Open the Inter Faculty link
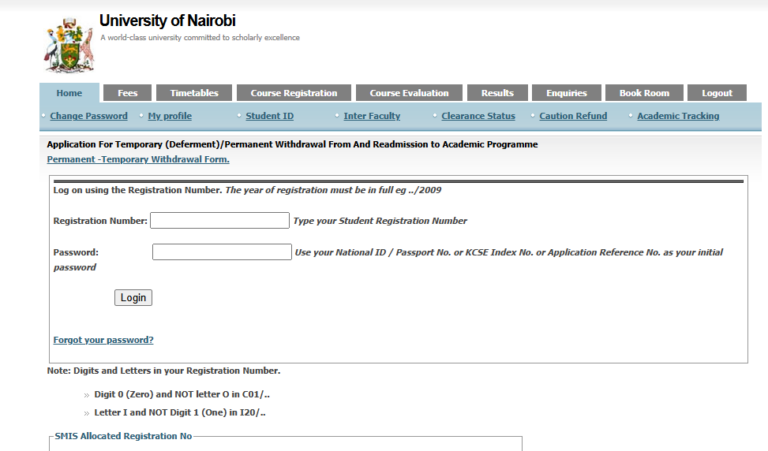This screenshot has width=768, height=451. coord(372,116)
